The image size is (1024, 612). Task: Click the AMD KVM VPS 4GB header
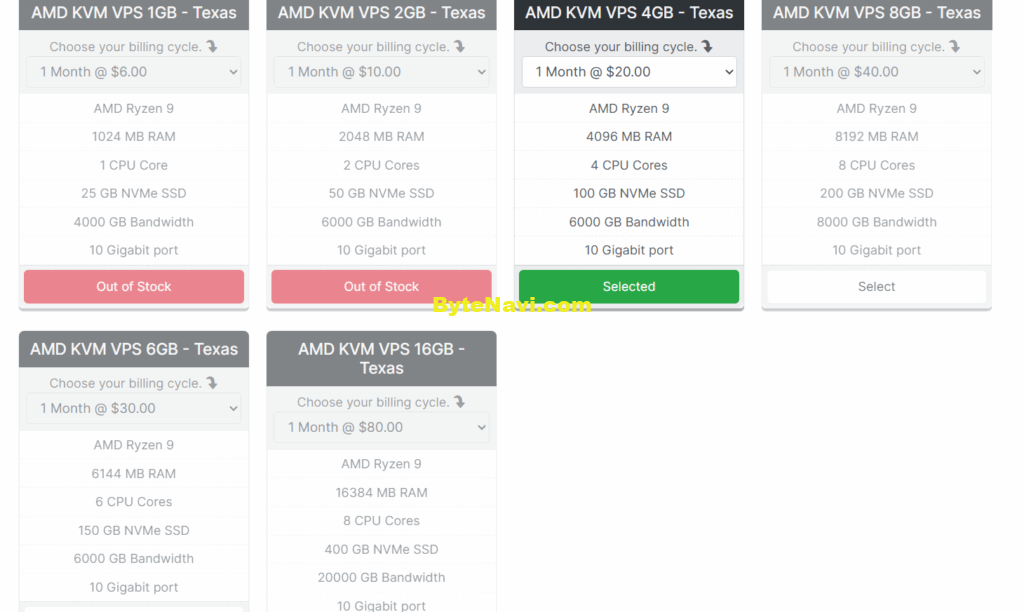(629, 13)
